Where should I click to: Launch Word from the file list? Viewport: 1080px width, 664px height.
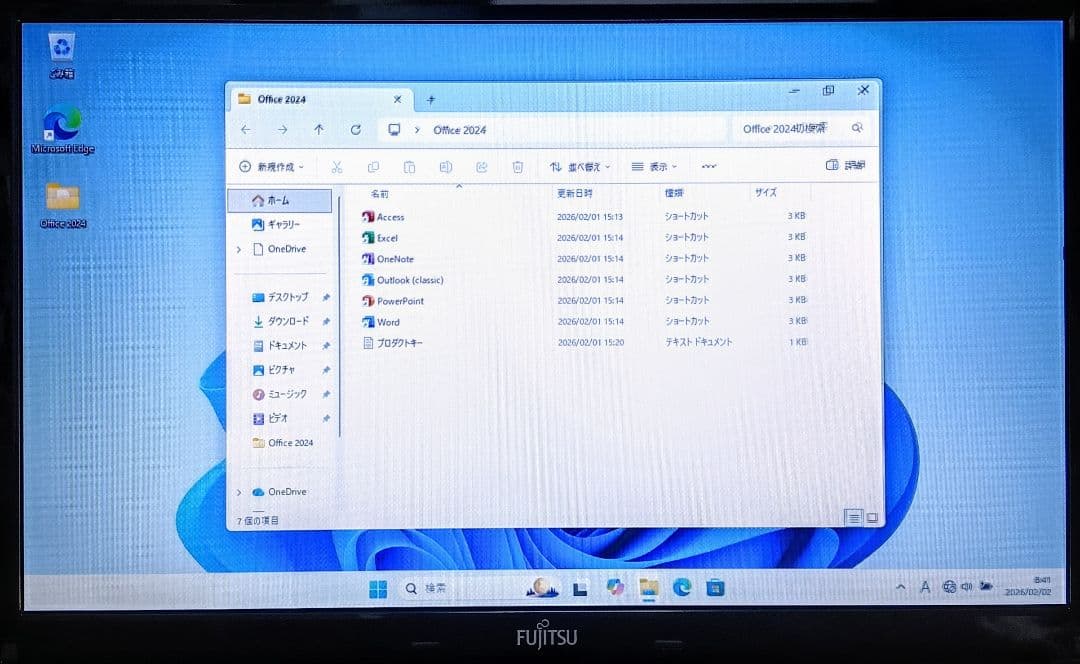tap(385, 321)
